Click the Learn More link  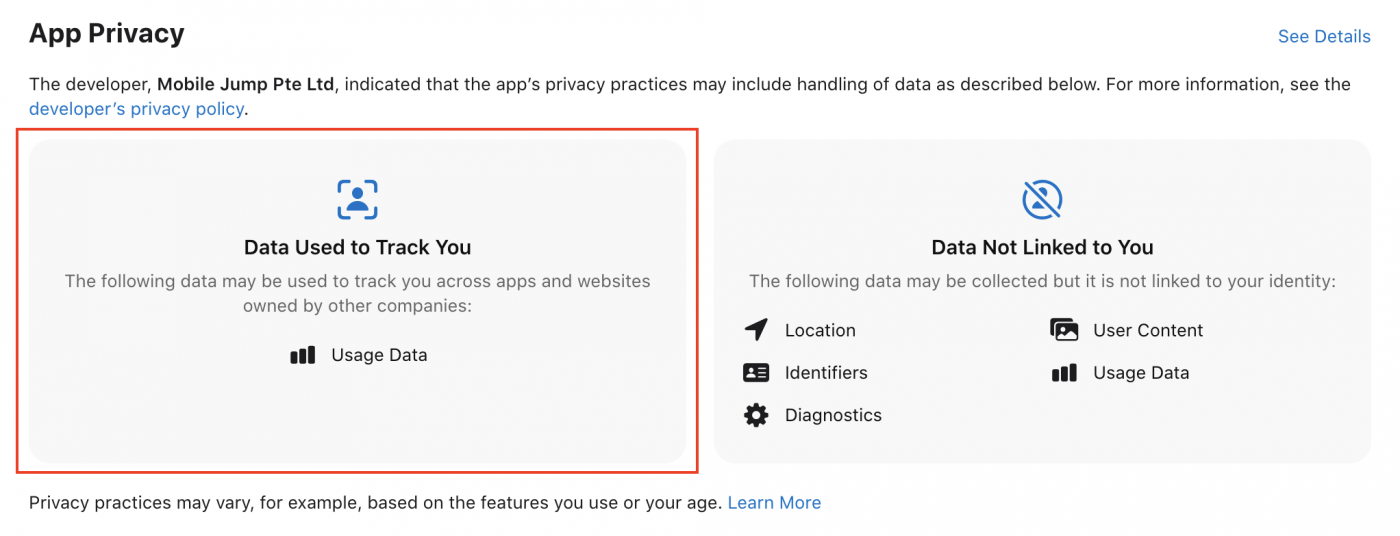774,502
